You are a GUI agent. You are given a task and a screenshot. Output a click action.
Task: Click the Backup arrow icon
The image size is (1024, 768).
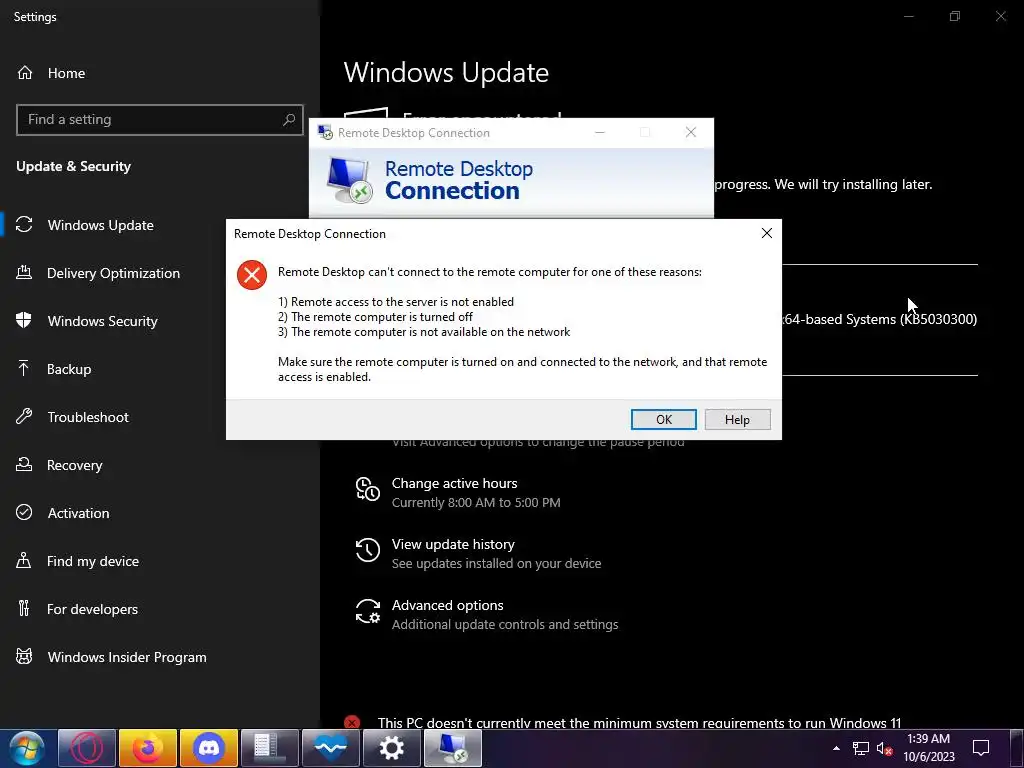[x=24, y=368]
